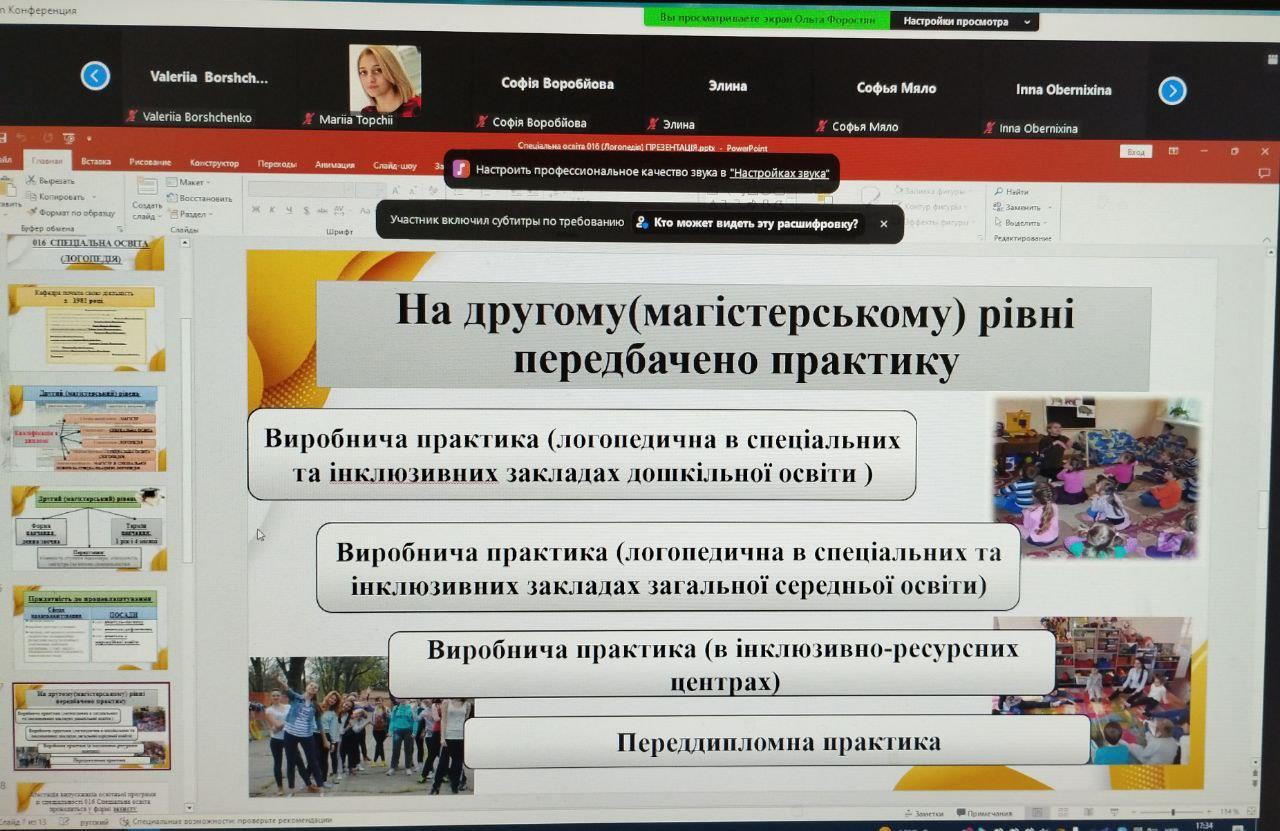Toggle the Notes (Заметки) pane
The image size is (1280, 831).
point(923,813)
